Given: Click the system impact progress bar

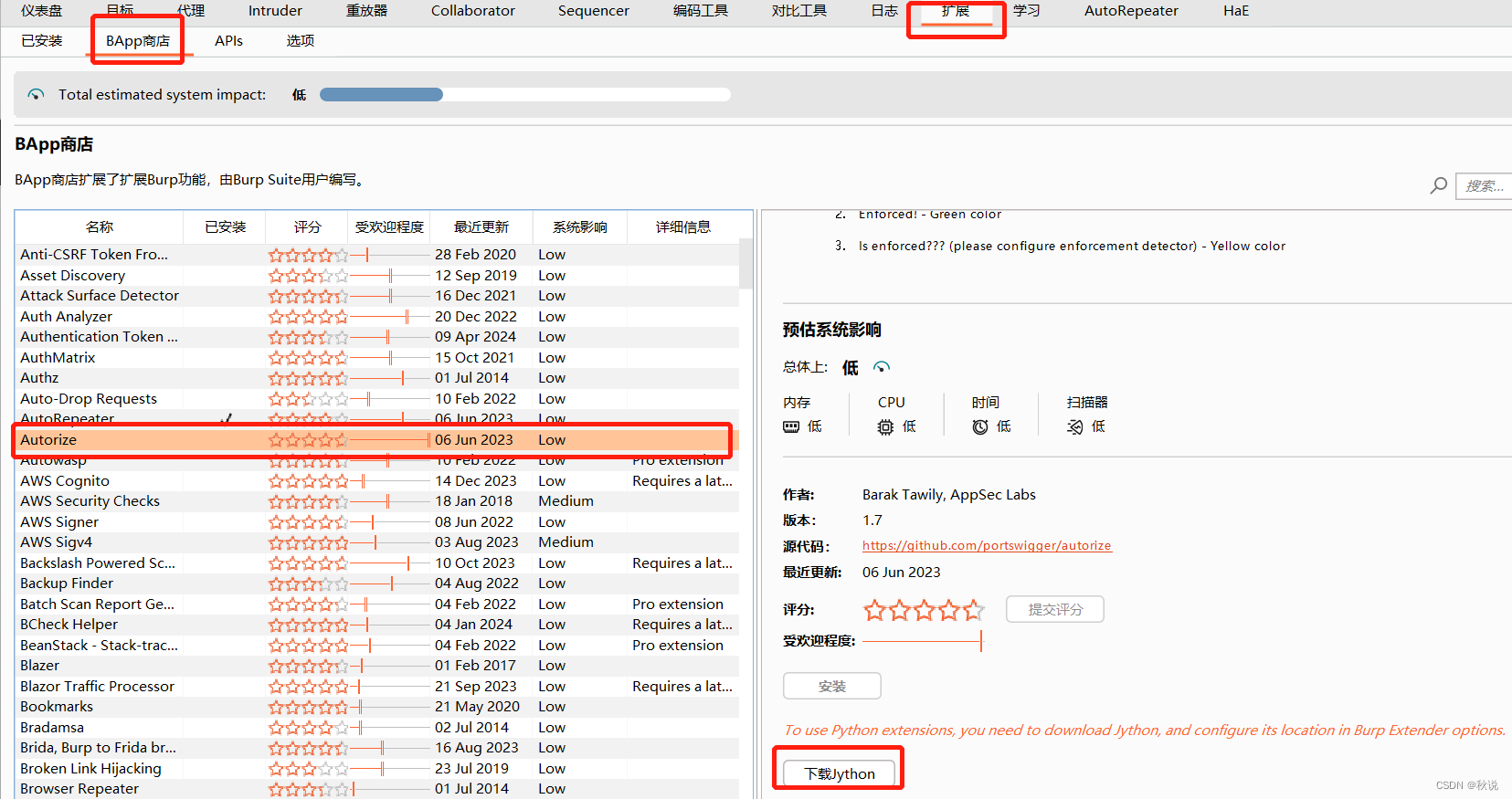Looking at the screenshot, I should pos(525,94).
